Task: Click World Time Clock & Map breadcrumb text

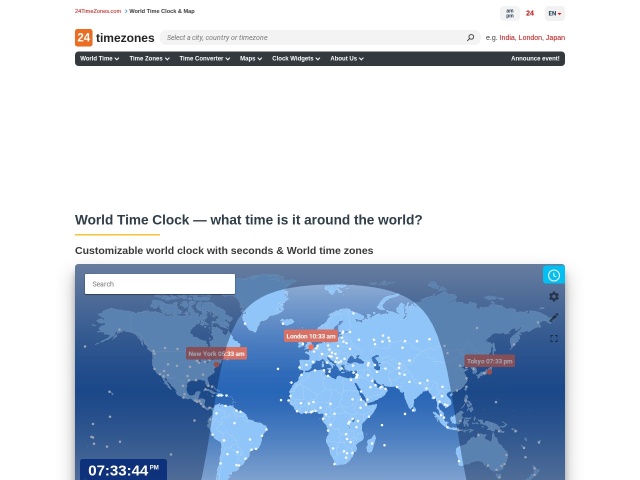Action: point(162,11)
